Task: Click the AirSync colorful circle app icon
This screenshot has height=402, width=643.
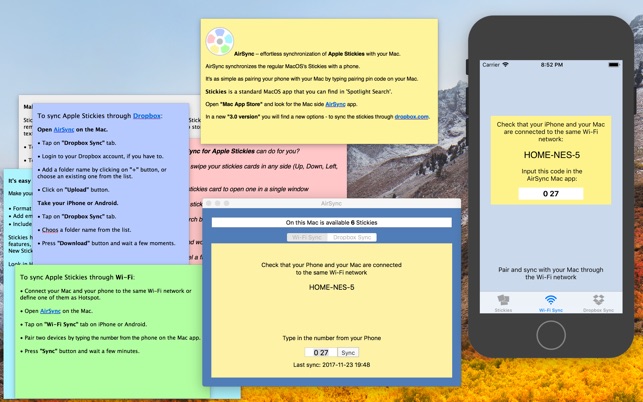Action: click(x=220, y=41)
